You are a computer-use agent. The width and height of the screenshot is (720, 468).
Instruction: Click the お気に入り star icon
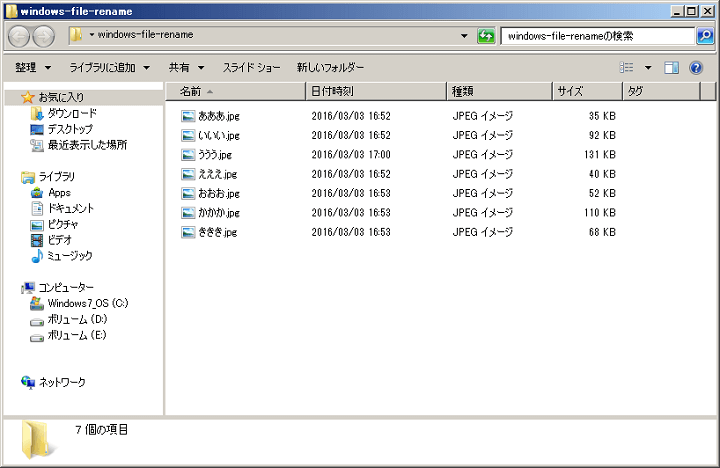pos(28,97)
